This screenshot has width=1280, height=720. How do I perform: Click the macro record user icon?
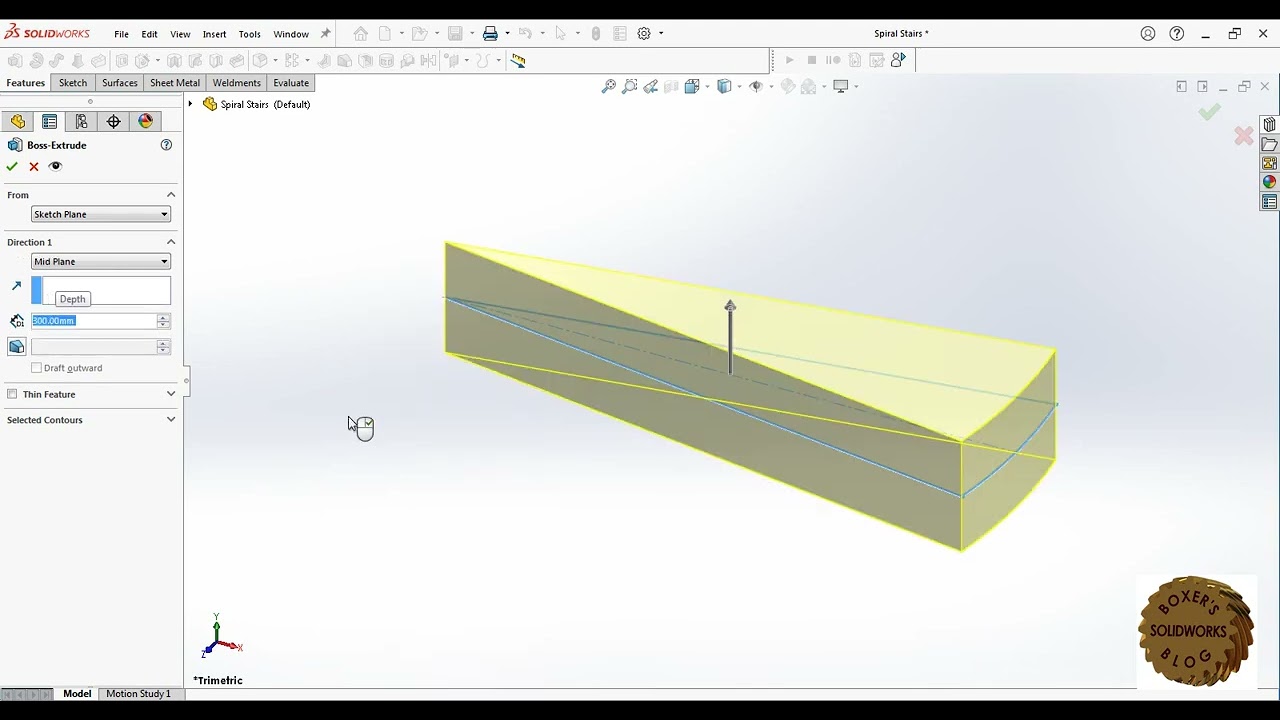tap(898, 60)
